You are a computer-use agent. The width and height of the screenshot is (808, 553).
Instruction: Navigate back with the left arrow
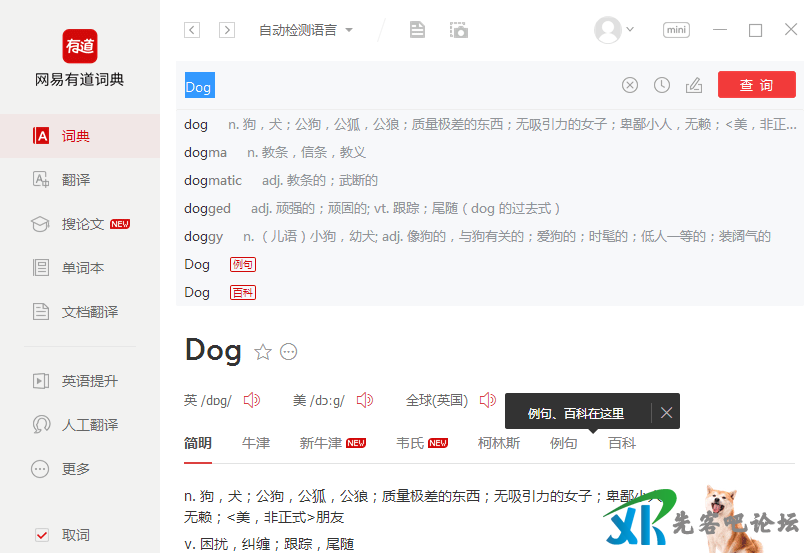pyautogui.click(x=192, y=30)
